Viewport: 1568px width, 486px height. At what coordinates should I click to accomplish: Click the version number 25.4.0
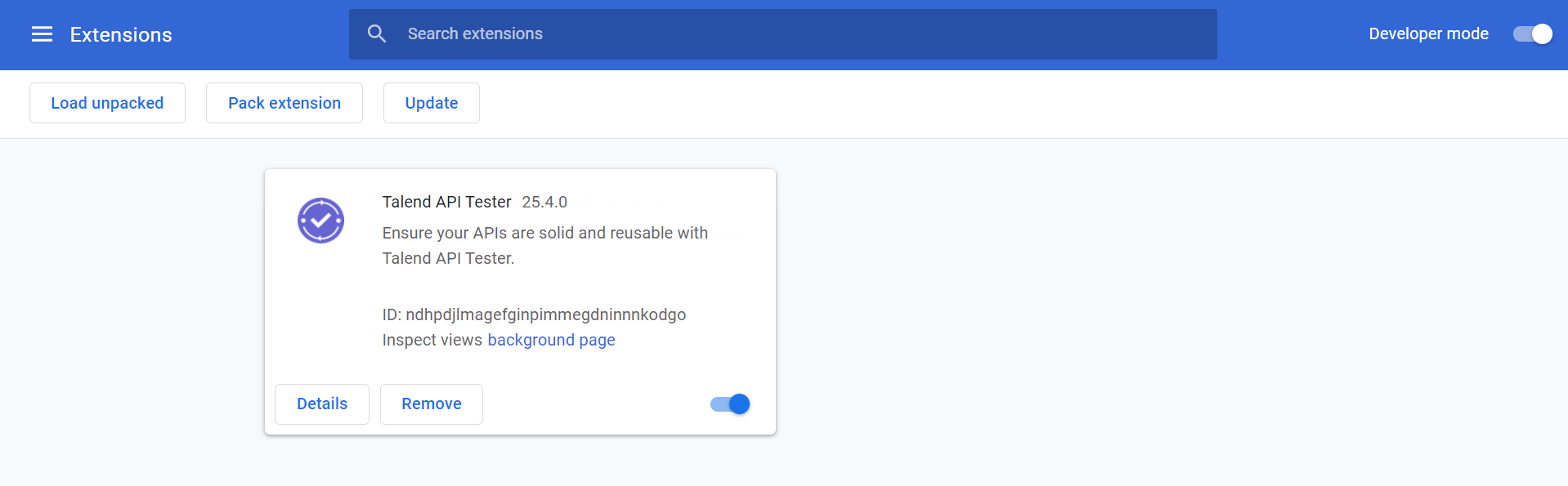(544, 202)
